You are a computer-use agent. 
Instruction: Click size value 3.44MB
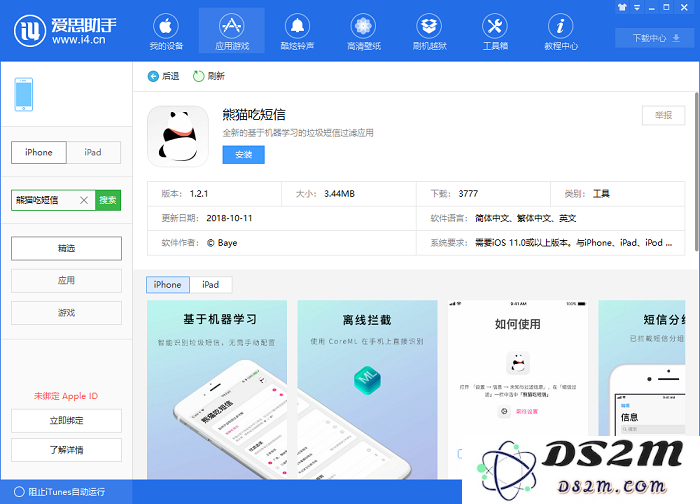point(339,194)
